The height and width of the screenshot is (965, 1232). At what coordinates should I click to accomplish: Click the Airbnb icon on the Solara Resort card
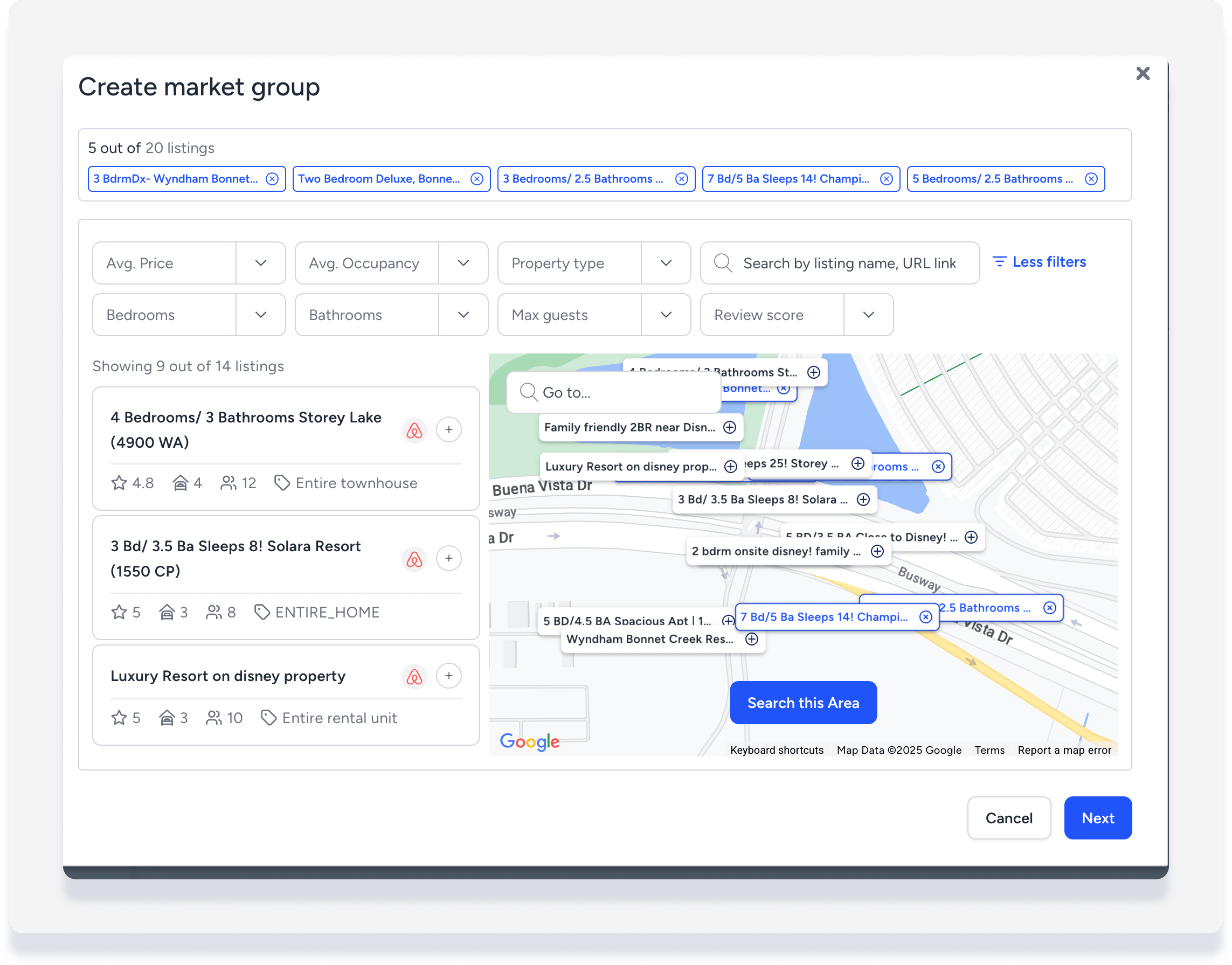coord(414,559)
